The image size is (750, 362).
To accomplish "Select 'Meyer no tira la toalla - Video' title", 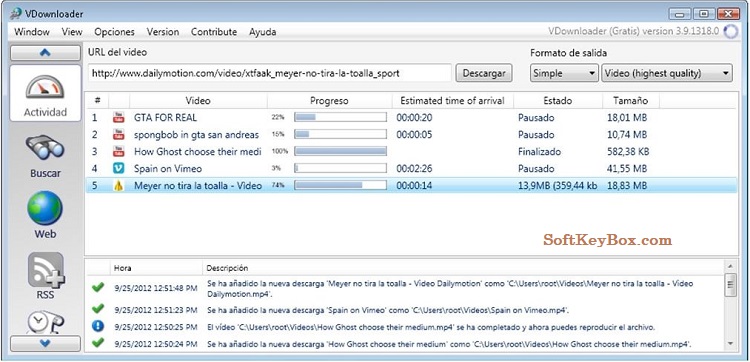I will point(198,186).
